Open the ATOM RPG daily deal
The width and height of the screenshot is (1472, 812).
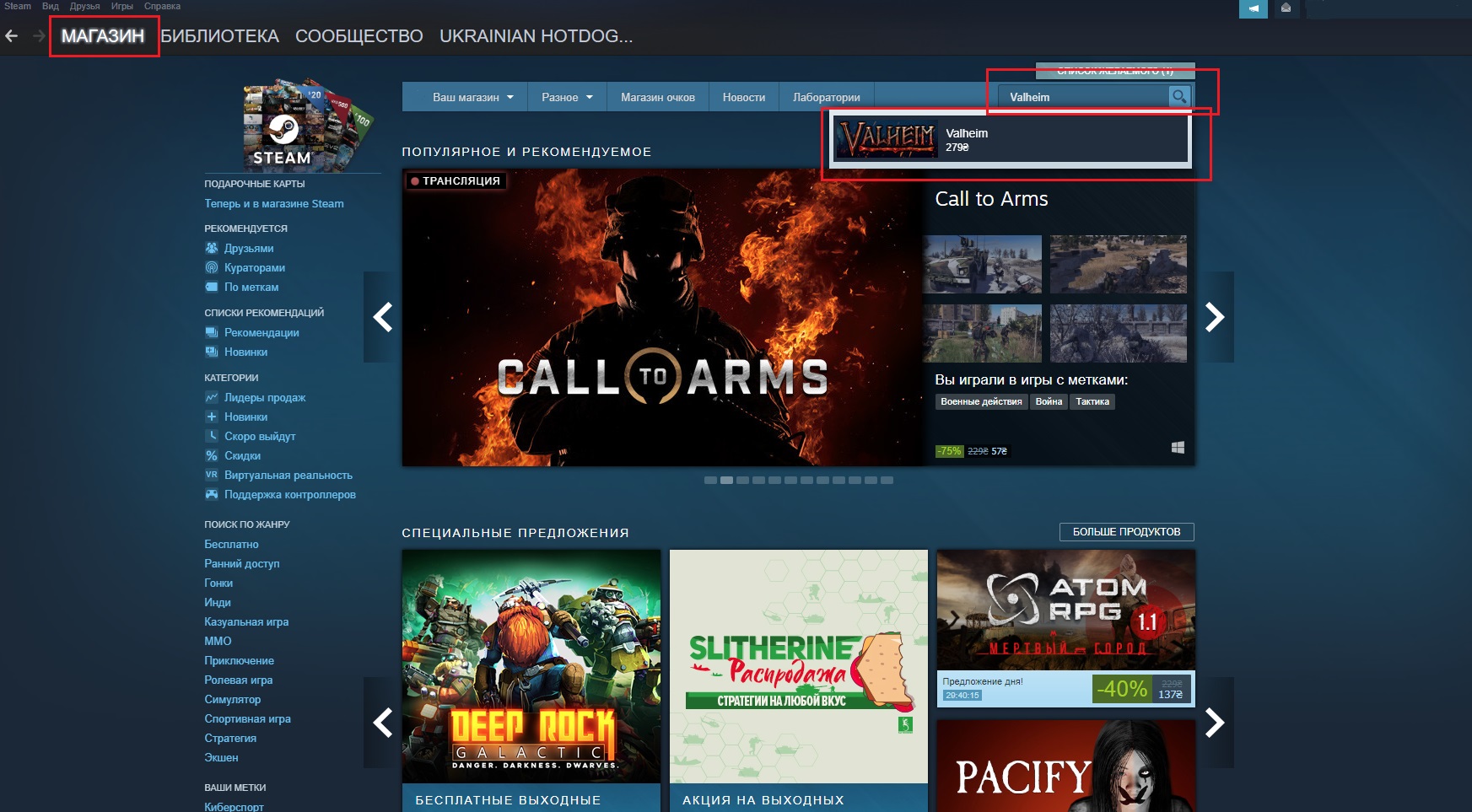pyautogui.click(x=1066, y=628)
